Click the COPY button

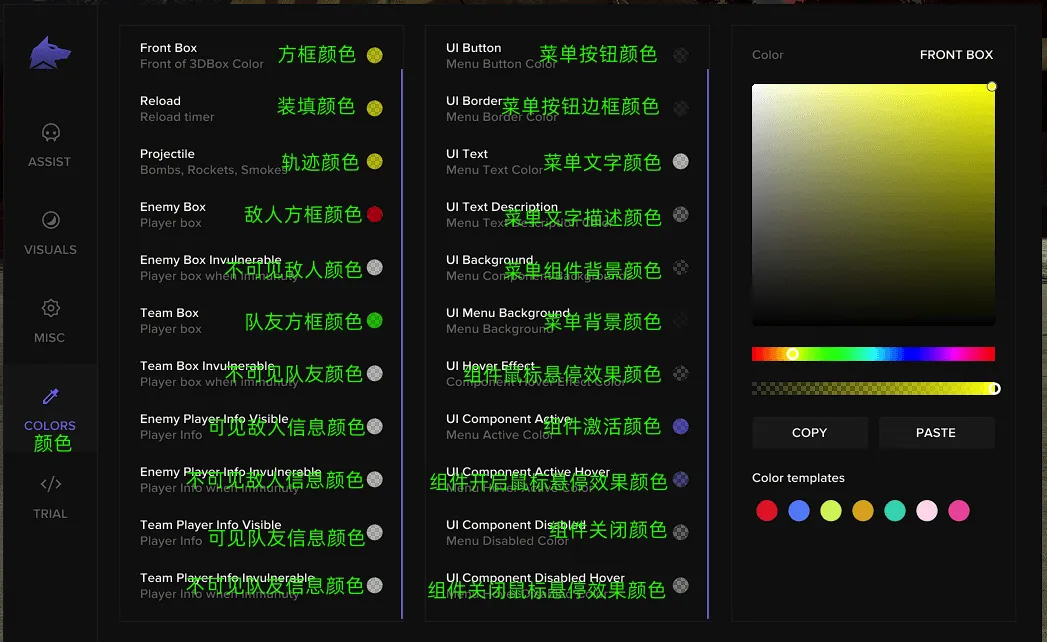coord(809,432)
